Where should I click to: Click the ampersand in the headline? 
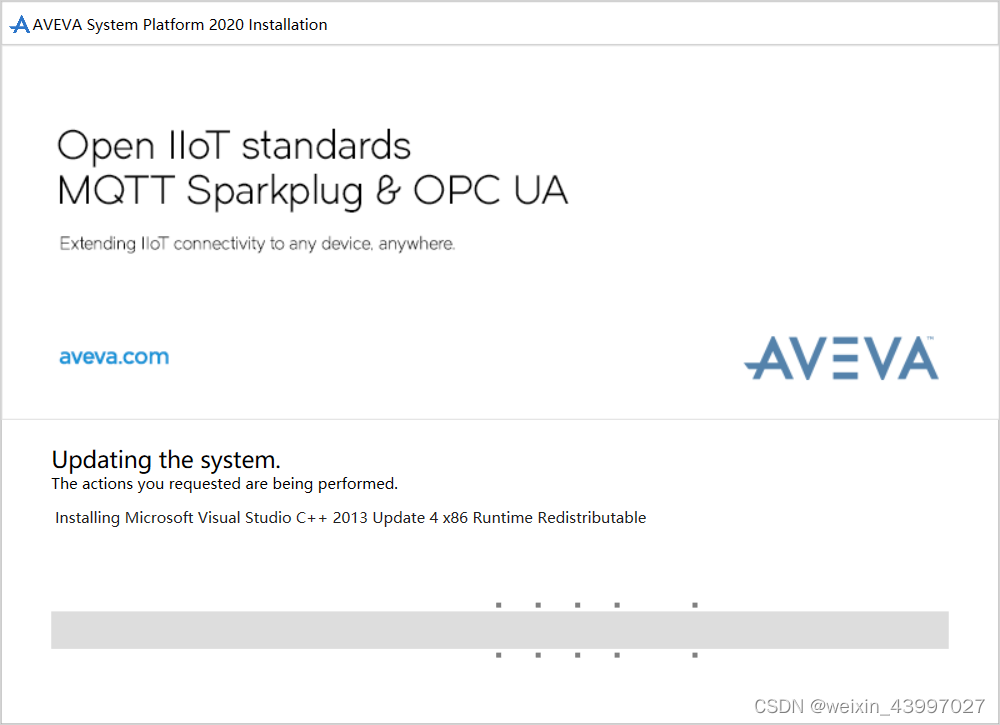pyautogui.click(x=388, y=189)
